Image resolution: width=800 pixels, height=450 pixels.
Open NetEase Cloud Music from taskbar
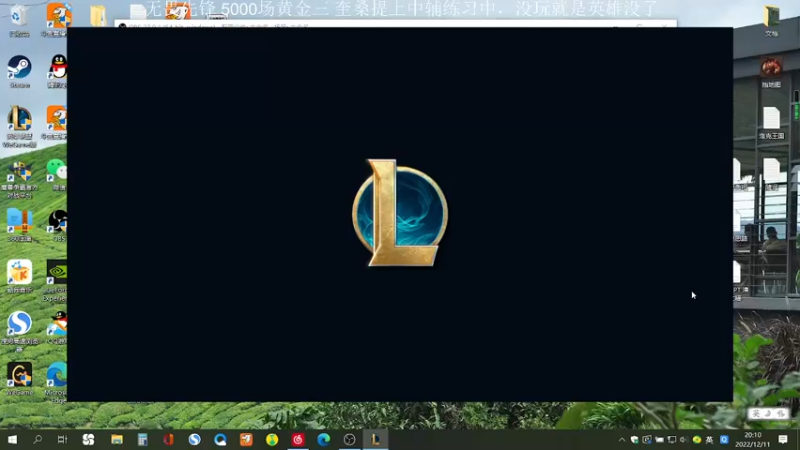point(298,439)
